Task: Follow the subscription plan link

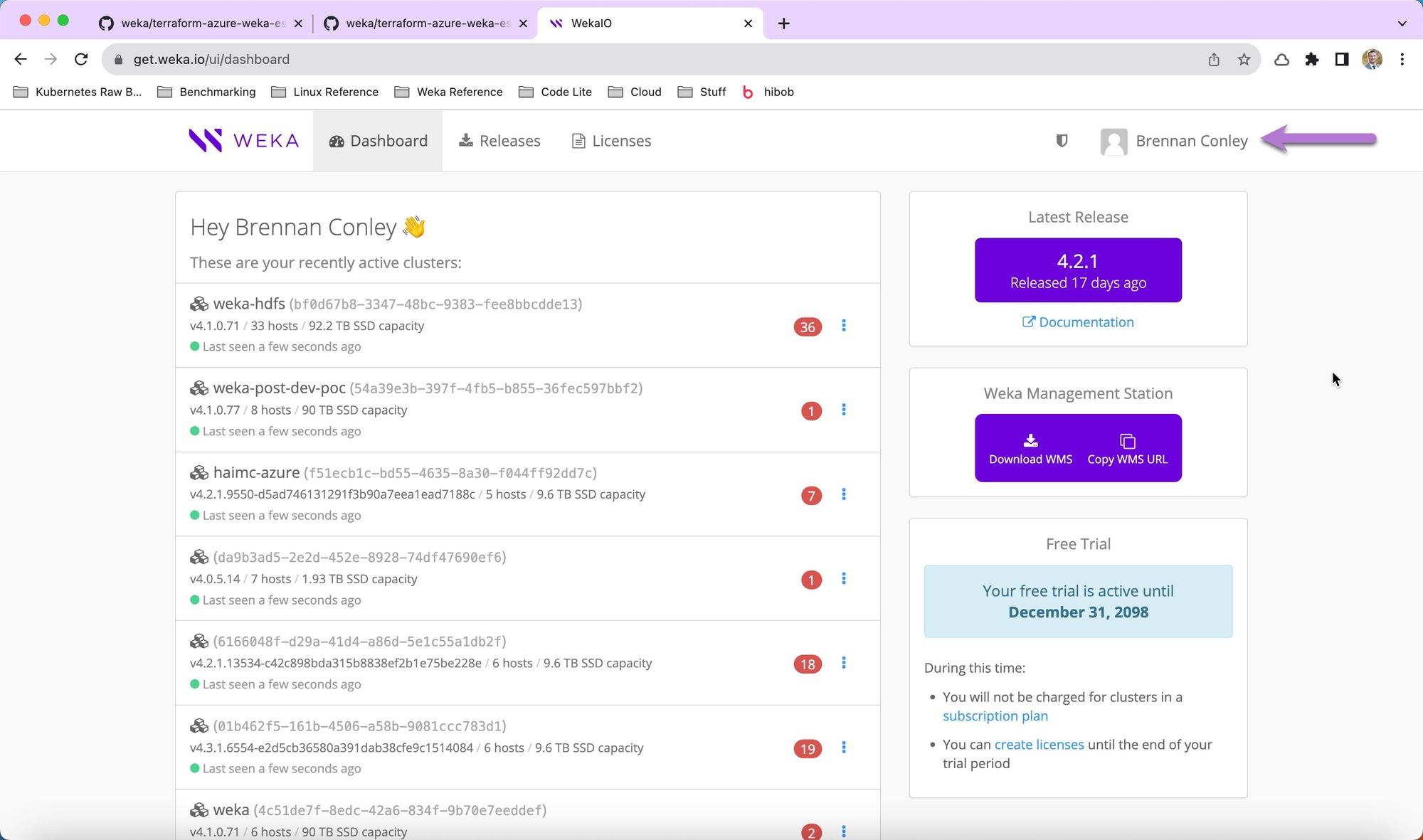Action: 995,716
